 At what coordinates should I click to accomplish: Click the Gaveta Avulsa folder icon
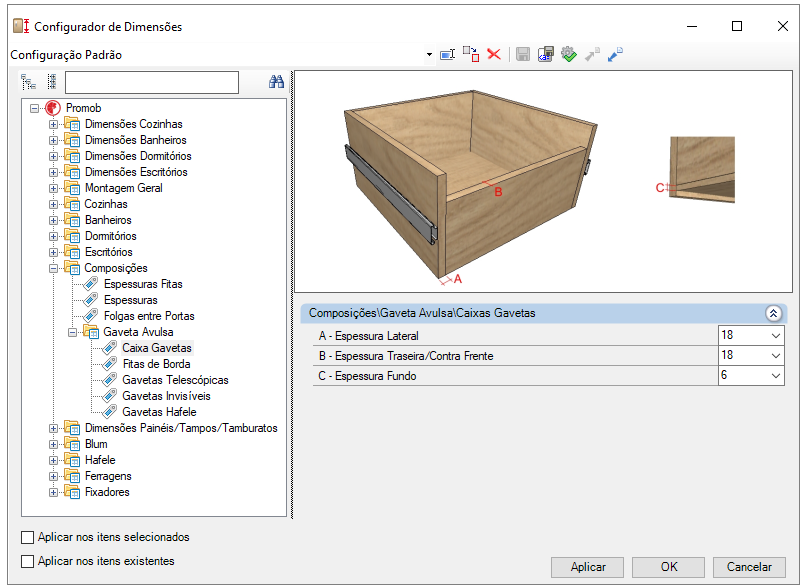click(91, 332)
